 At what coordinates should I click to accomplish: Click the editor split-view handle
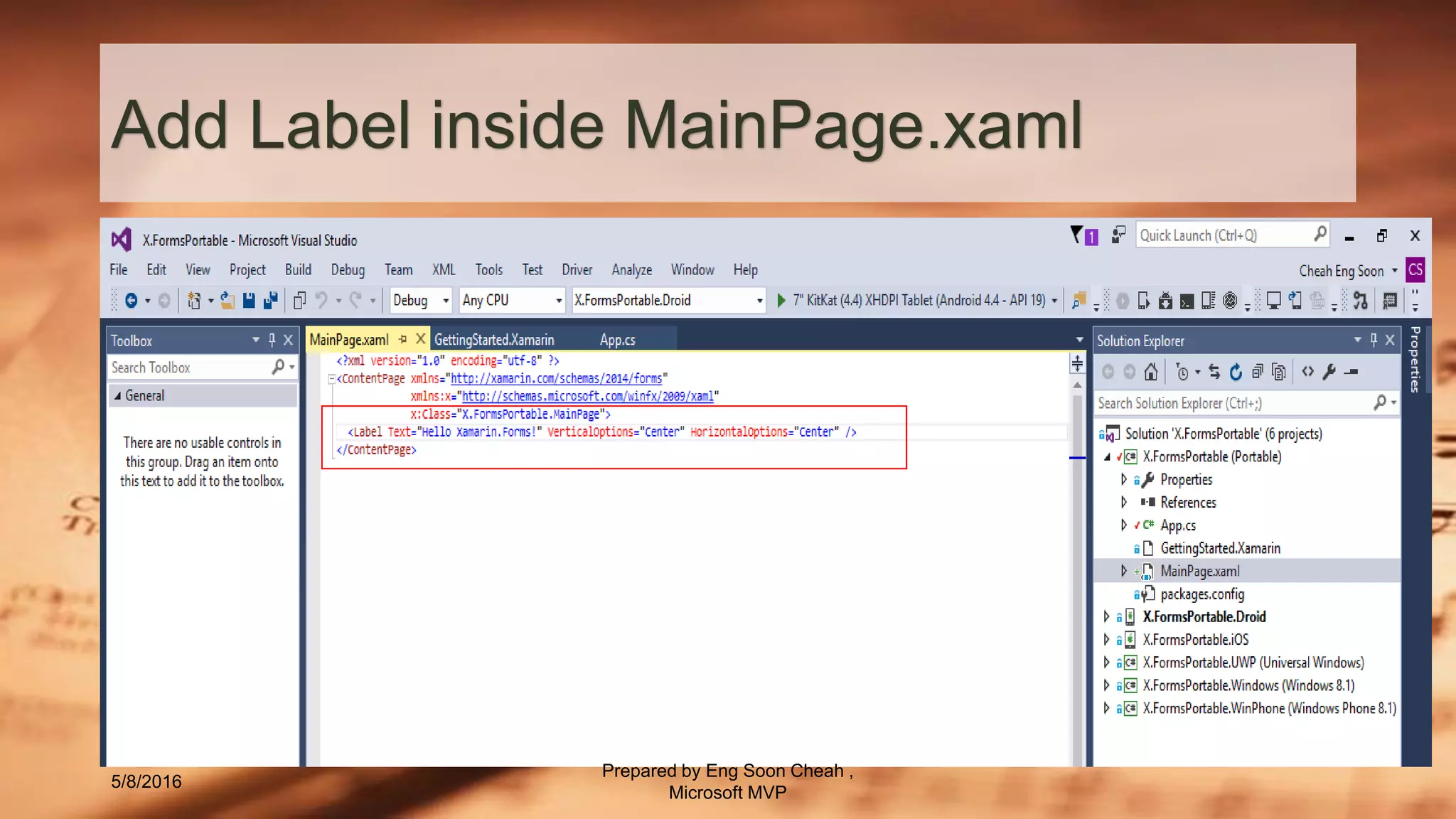click(1077, 365)
